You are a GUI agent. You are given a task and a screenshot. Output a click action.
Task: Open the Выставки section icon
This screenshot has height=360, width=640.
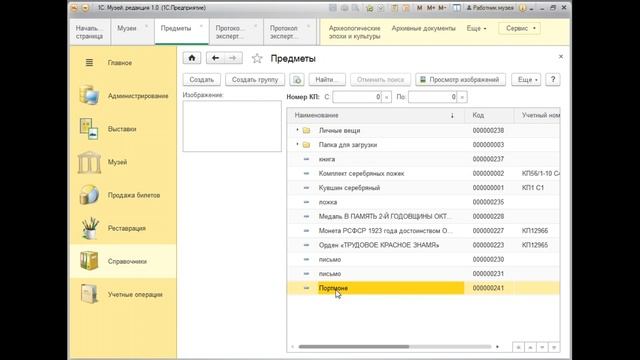(89, 129)
